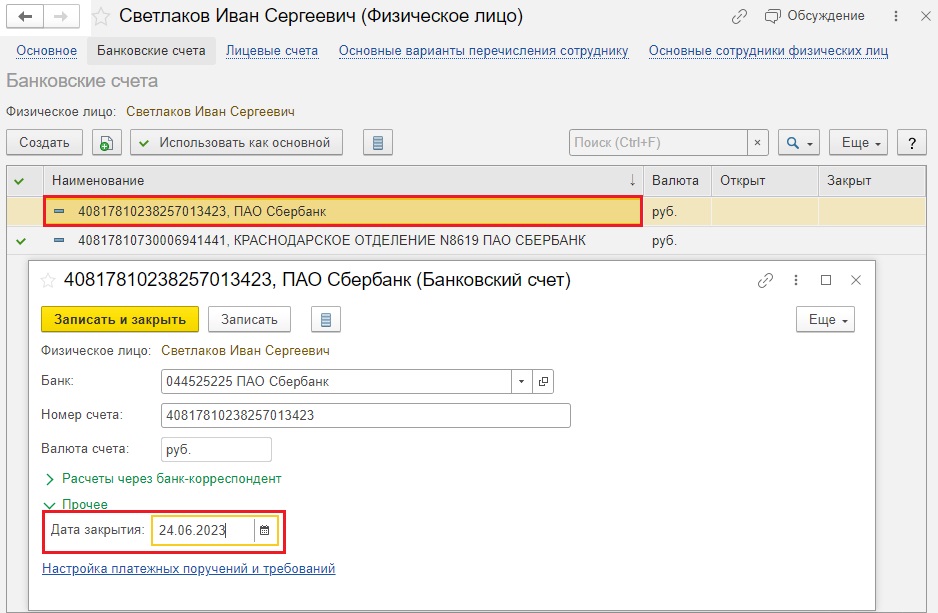The image size is (938, 613).
Task: Go forward with the right arrow button
Action: point(61,16)
